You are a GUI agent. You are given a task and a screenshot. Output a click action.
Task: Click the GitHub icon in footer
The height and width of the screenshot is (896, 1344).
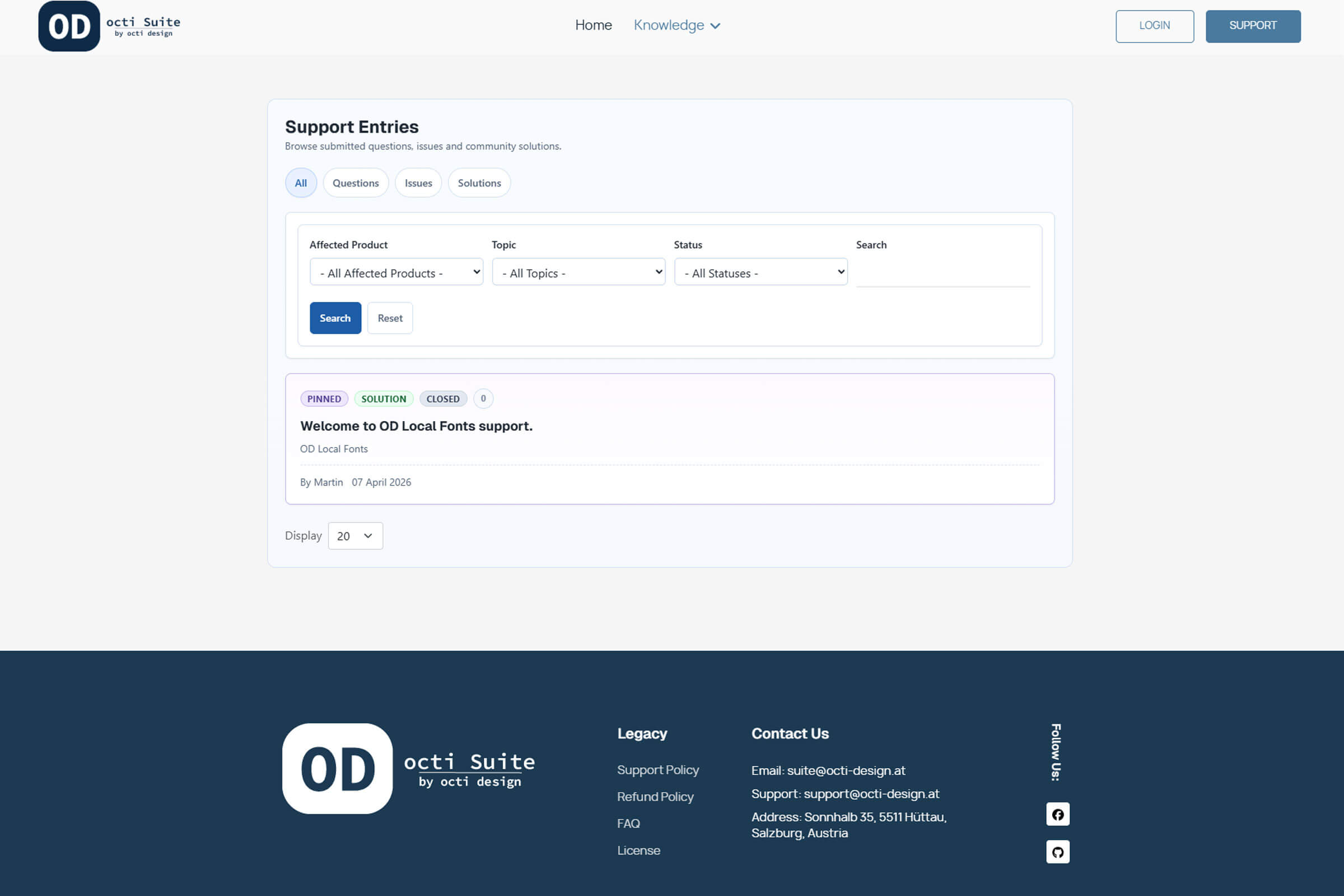(1058, 852)
